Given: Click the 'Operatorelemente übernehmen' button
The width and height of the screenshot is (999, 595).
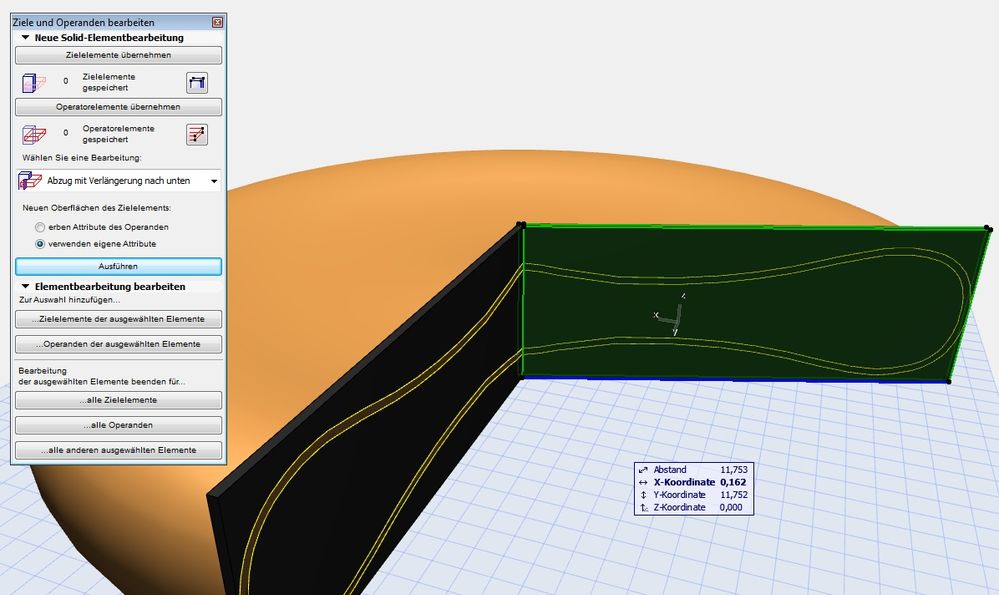Looking at the screenshot, I should pyautogui.click(x=119, y=107).
